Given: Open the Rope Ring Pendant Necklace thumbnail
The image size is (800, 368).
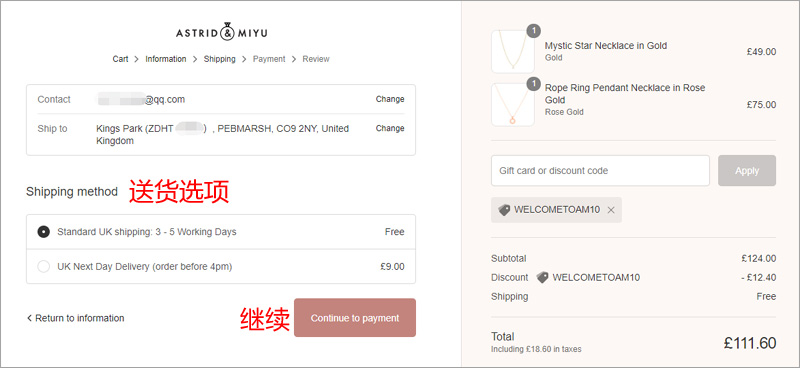Looking at the screenshot, I should [513, 105].
